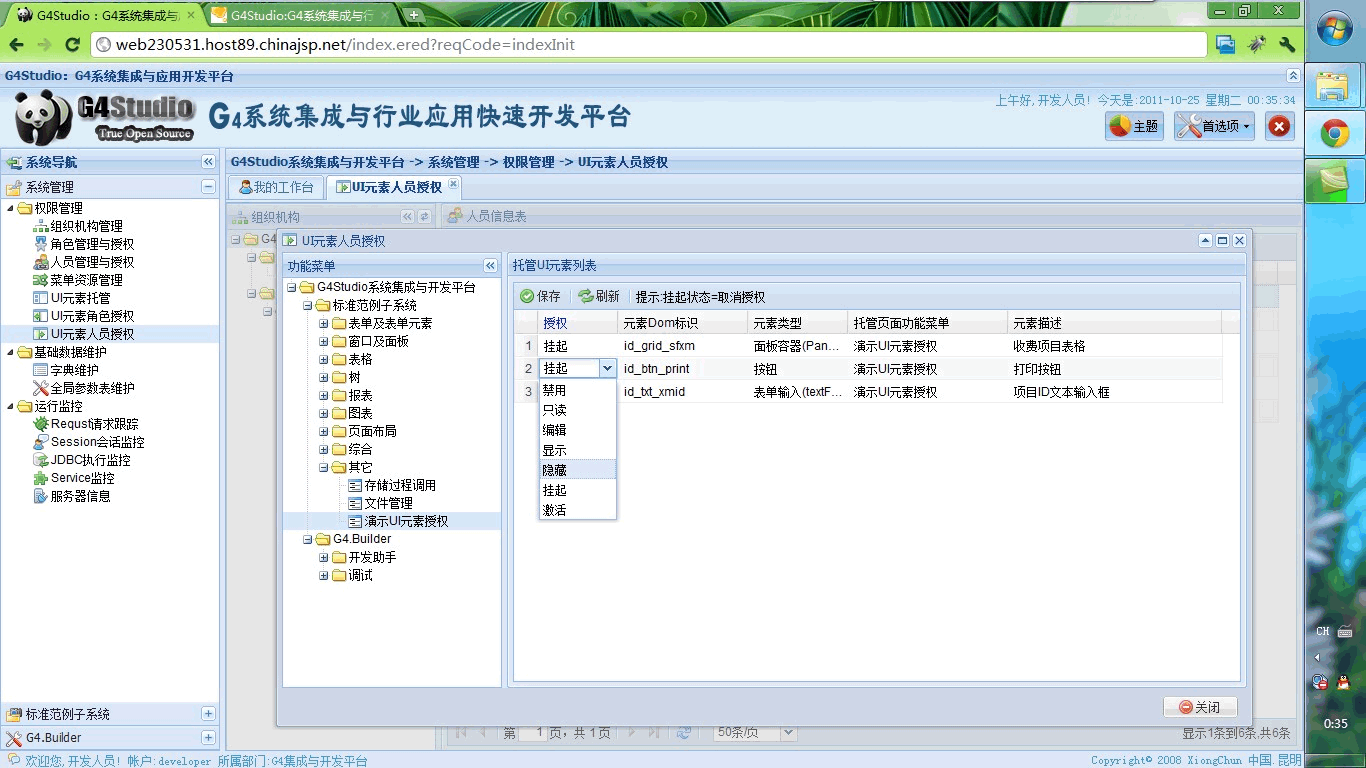
Task: Select 文件管理 in the function menu tree
Action: coord(388,503)
